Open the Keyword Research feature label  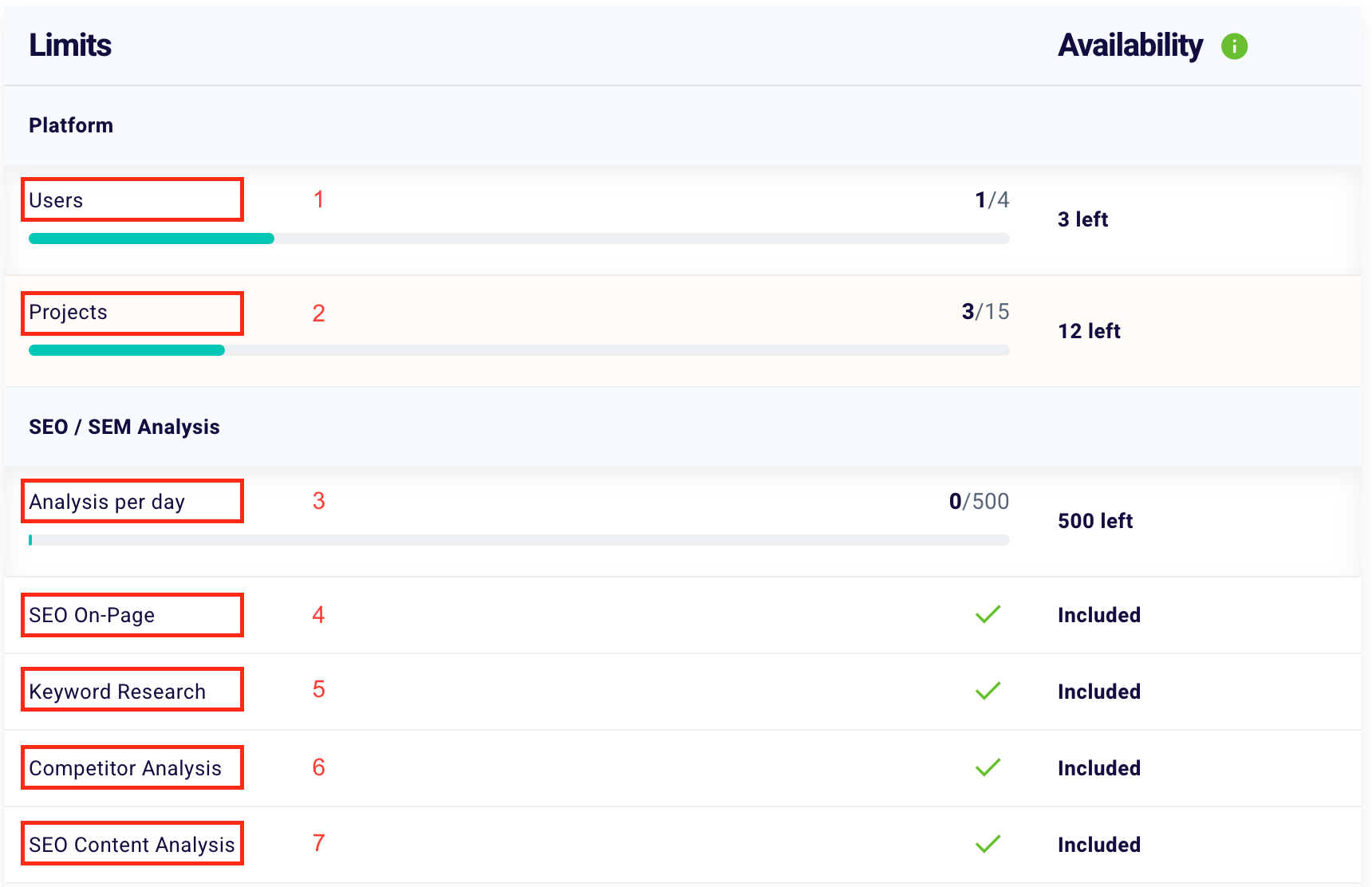pos(117,692)
